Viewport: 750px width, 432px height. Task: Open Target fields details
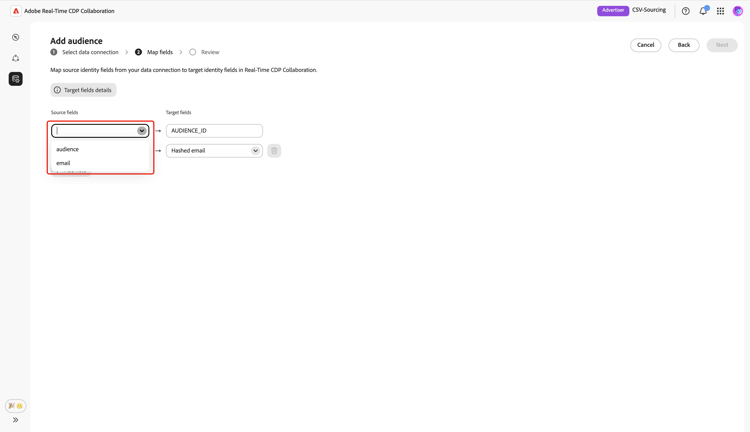(x=83, y=90)
